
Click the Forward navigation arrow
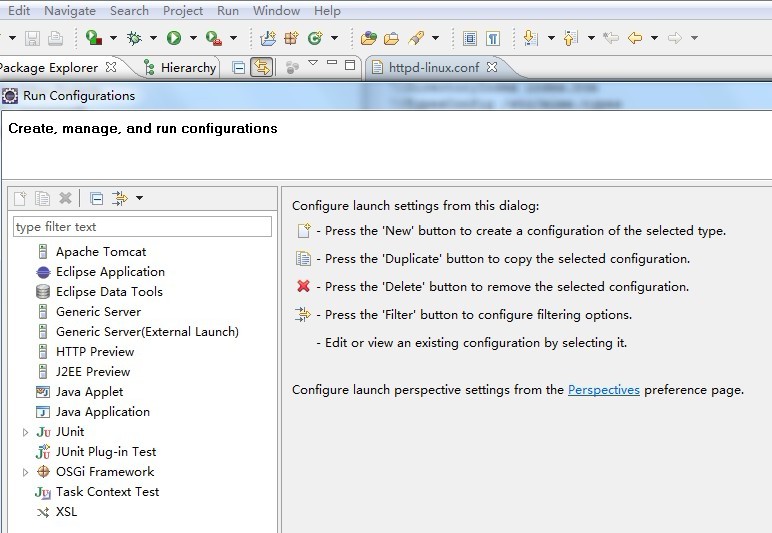(675, 38)
